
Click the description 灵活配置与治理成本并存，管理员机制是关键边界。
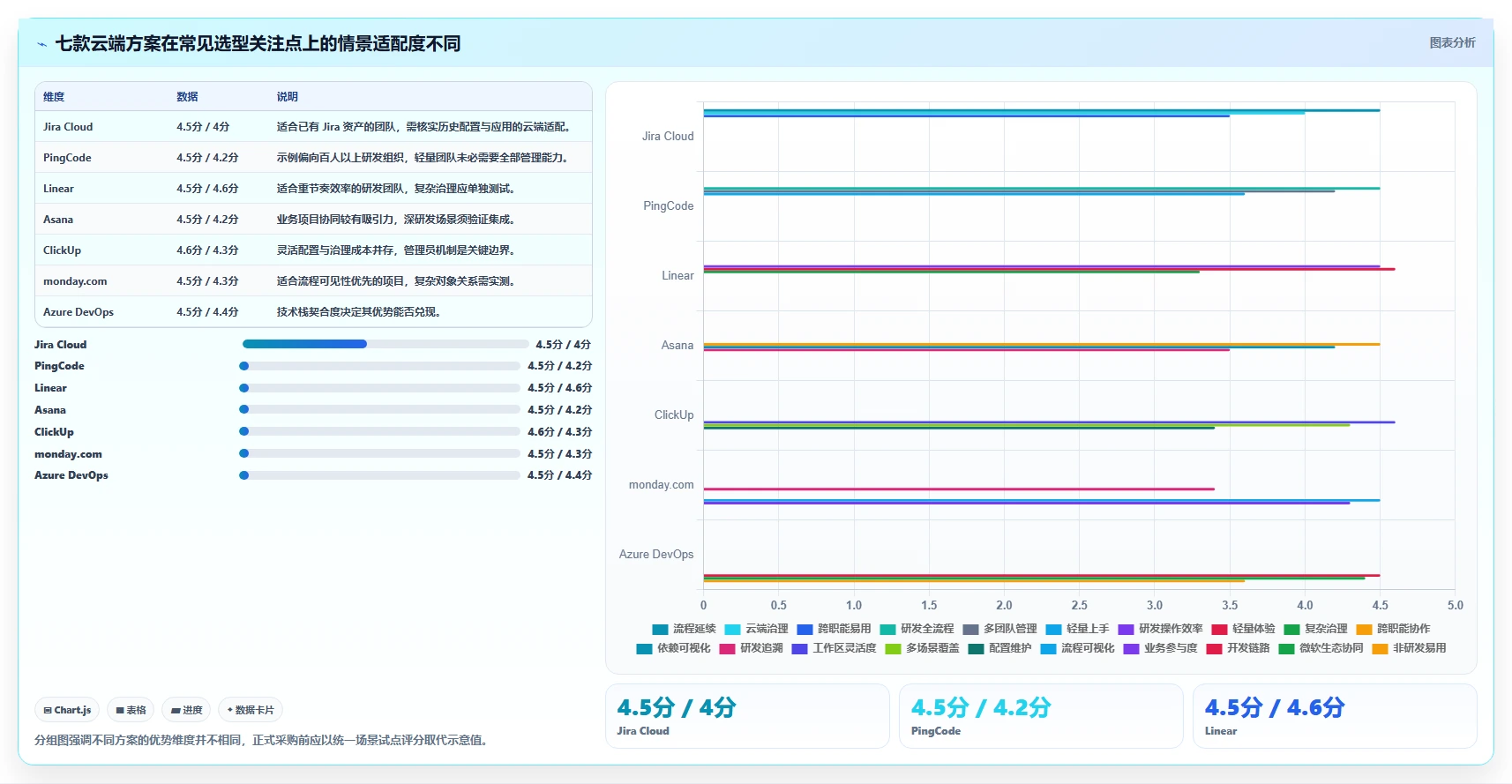coord(396,250)
